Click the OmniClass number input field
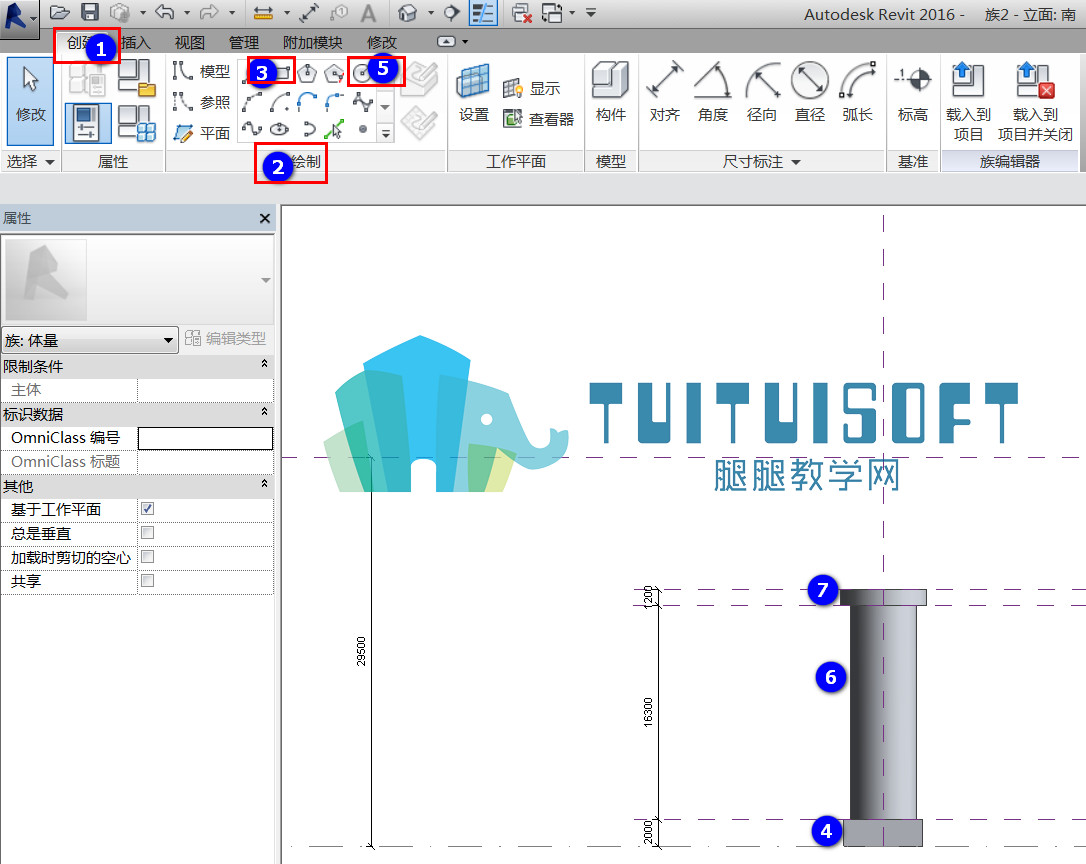 coord(205,438)
